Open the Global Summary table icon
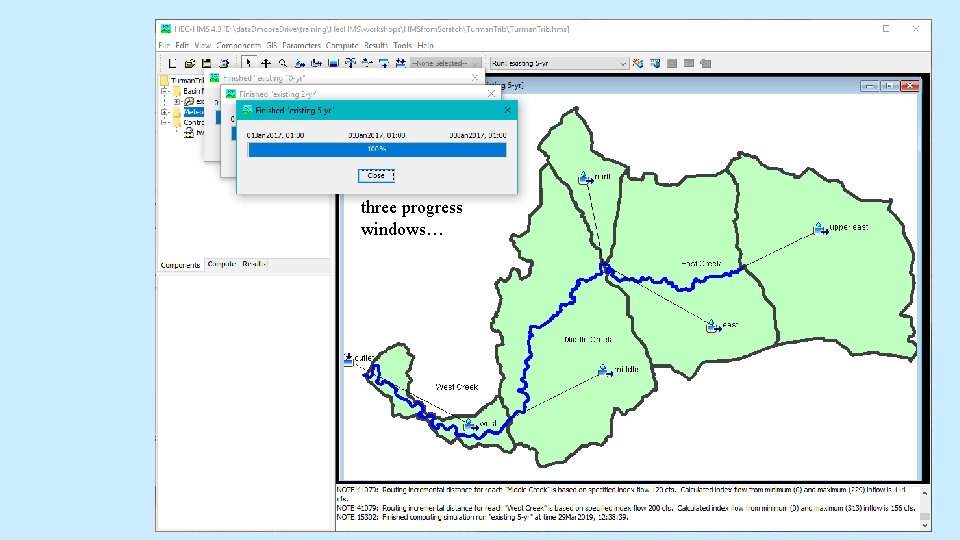Viewport: 960px width, 540px height. pos(655,63)
